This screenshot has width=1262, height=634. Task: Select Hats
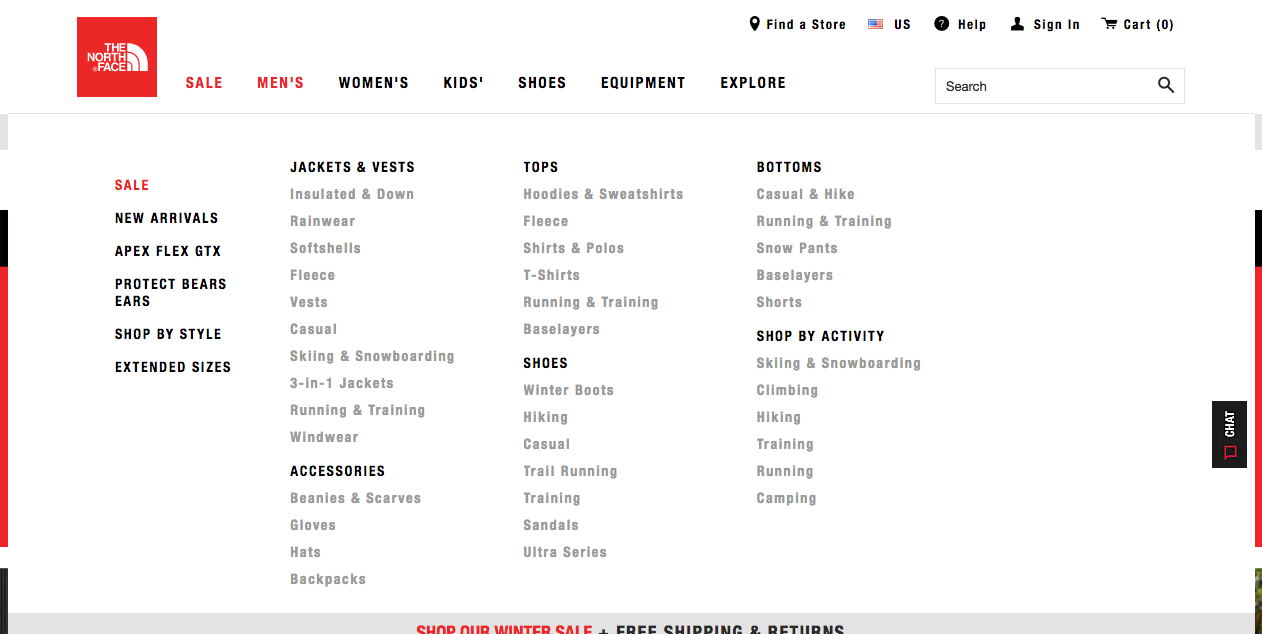point(306,552)
